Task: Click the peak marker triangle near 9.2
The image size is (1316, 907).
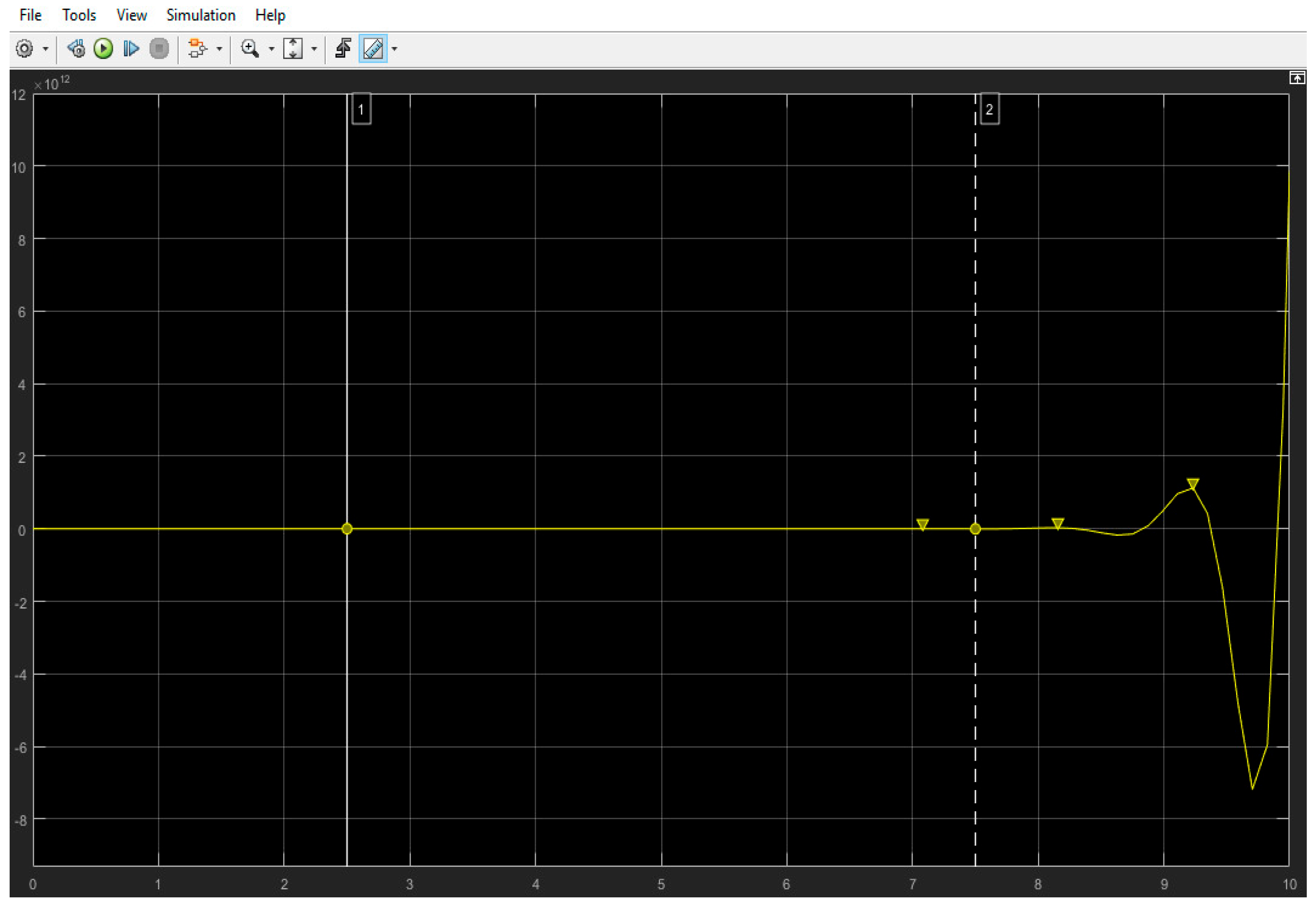Action: pos(1193,485)
